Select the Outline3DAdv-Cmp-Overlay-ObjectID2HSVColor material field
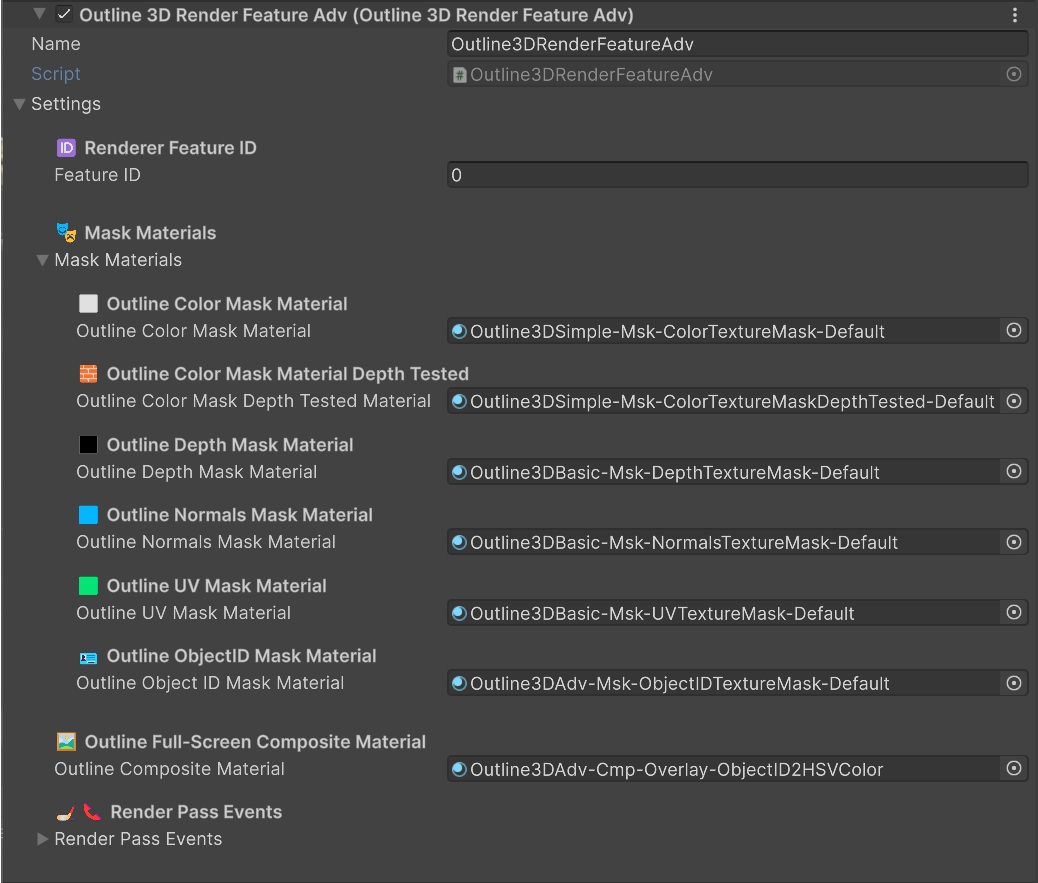 click(x=723, y=769)
